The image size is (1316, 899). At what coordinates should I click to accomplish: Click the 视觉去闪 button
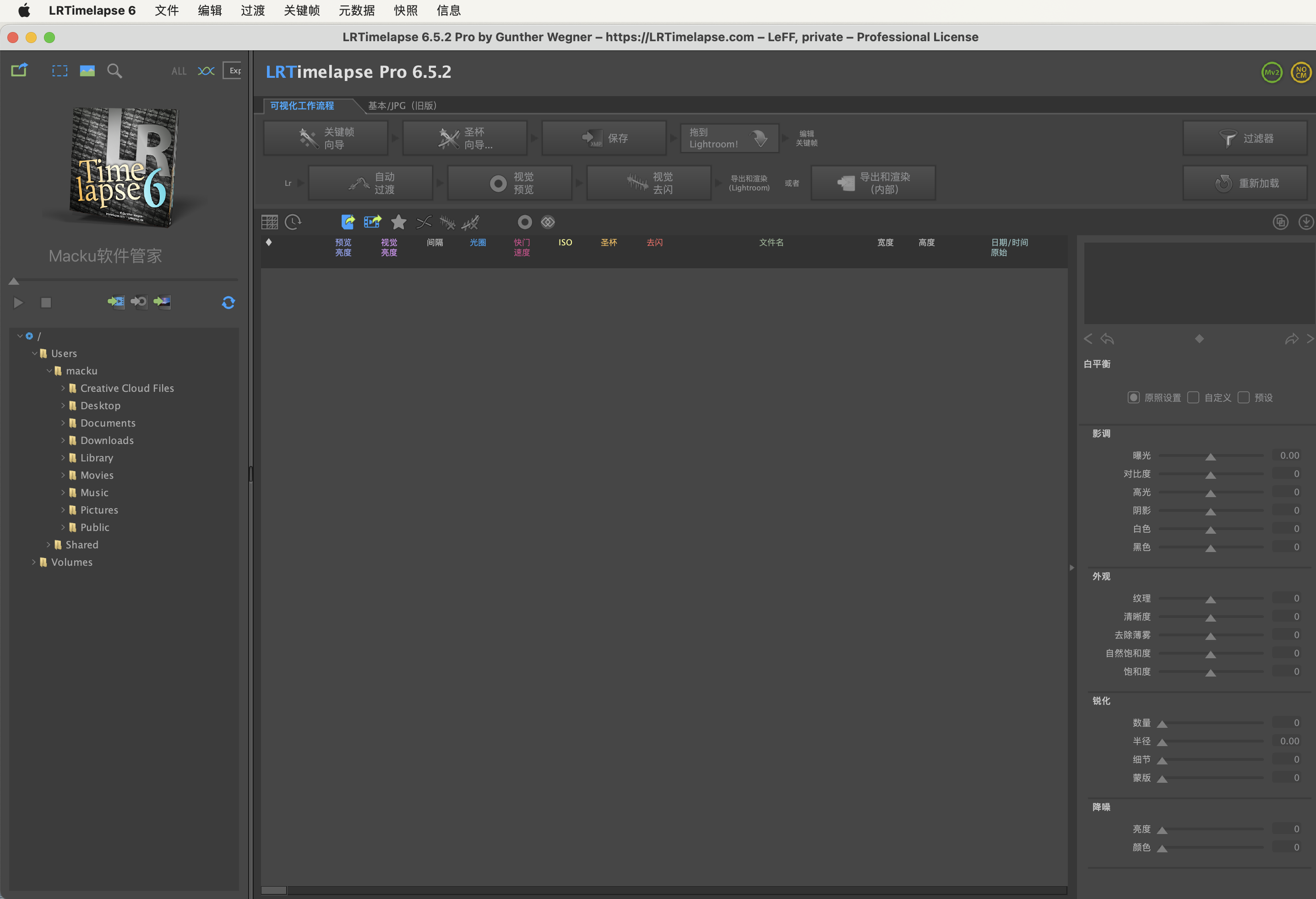[649, 183]
